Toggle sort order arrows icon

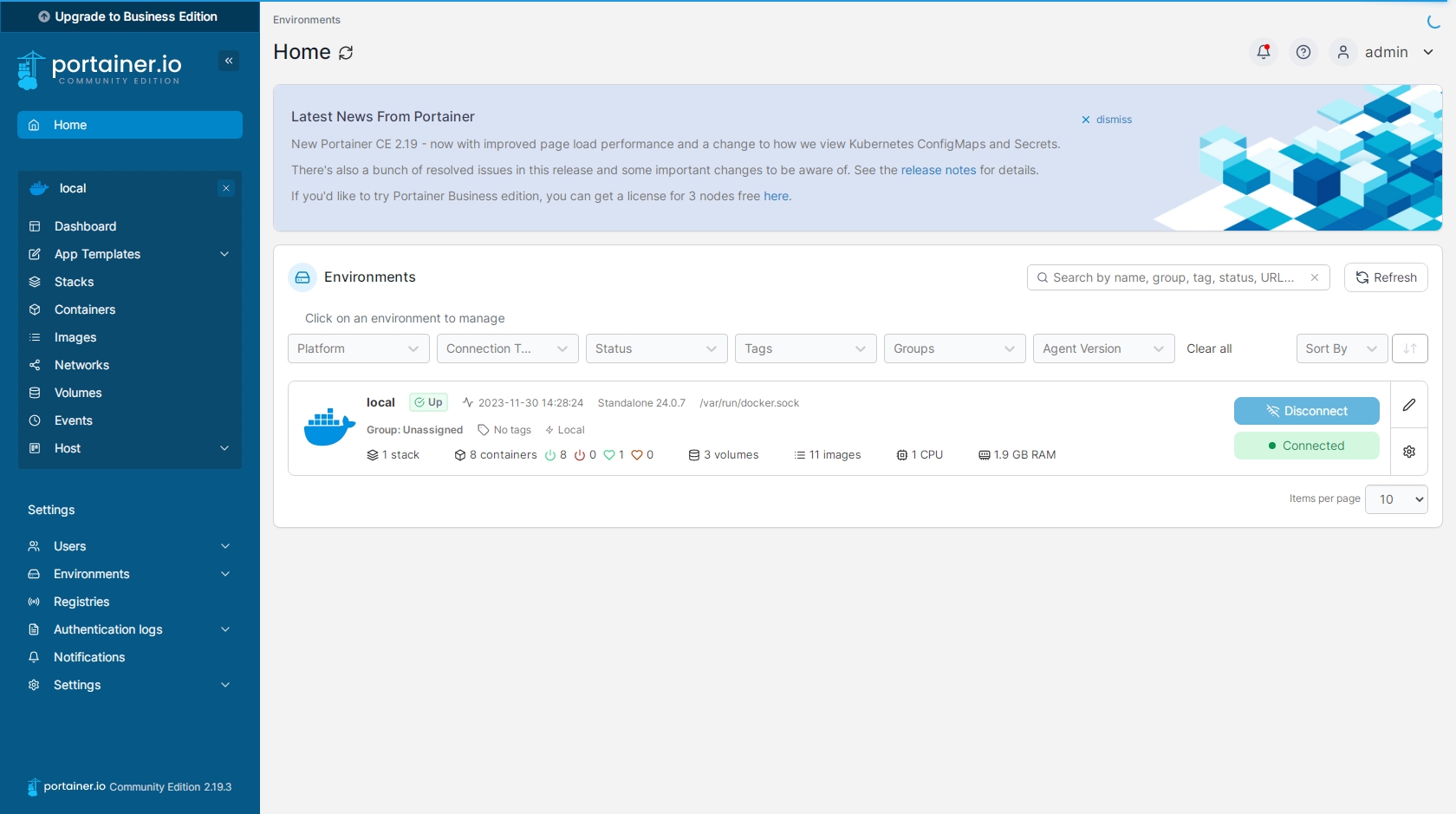(1410, 348)
